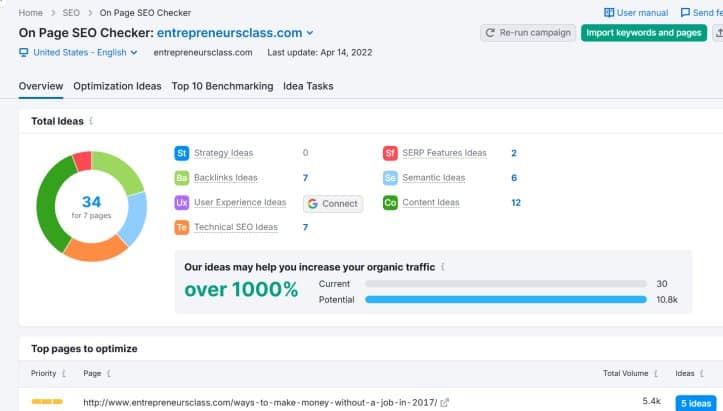Click the grey Current traffic bar
The width and height of the screenshot is (723, 411).
(x=506, y=284)
